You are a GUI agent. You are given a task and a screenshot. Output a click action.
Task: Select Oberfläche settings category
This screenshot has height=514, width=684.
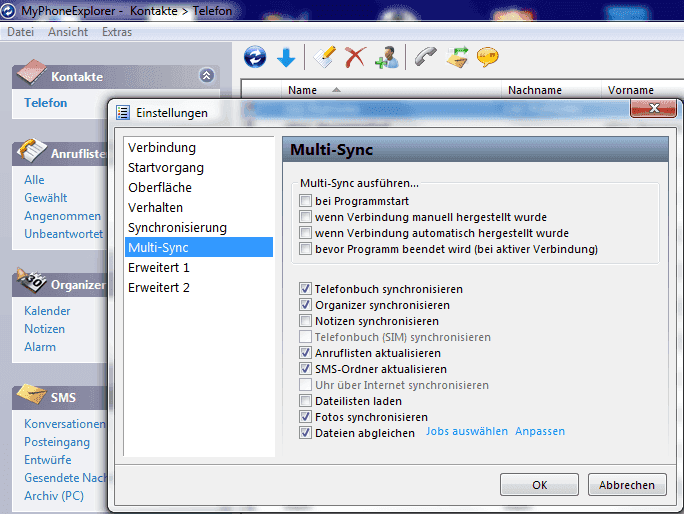[x=199, y=188]
